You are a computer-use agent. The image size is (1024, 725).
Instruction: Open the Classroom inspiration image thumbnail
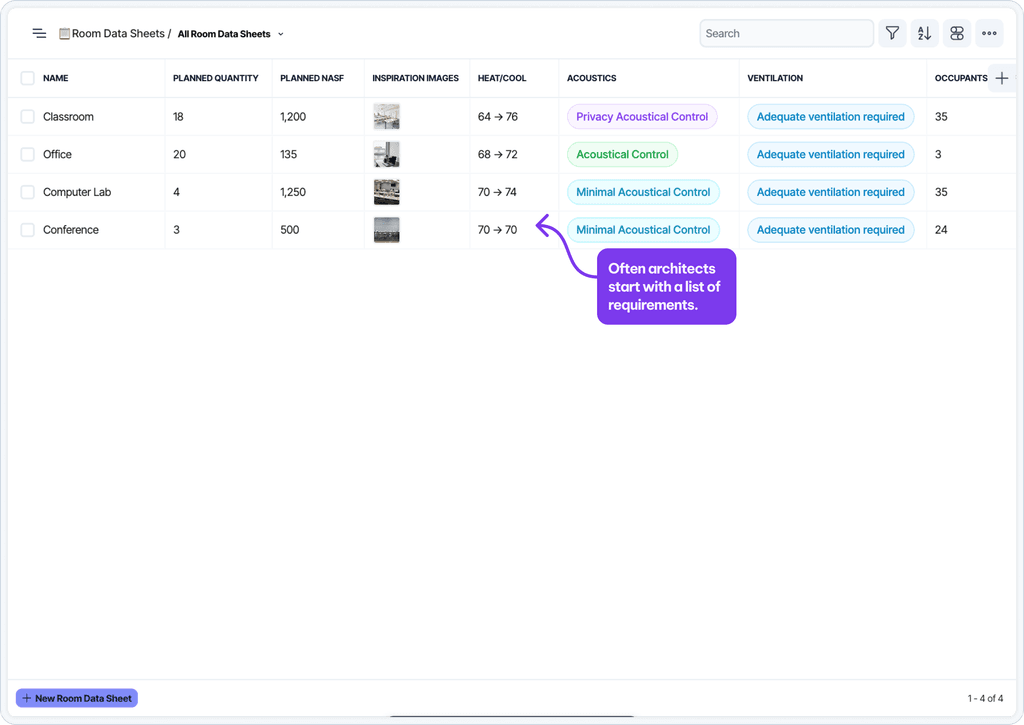[387, 116]
